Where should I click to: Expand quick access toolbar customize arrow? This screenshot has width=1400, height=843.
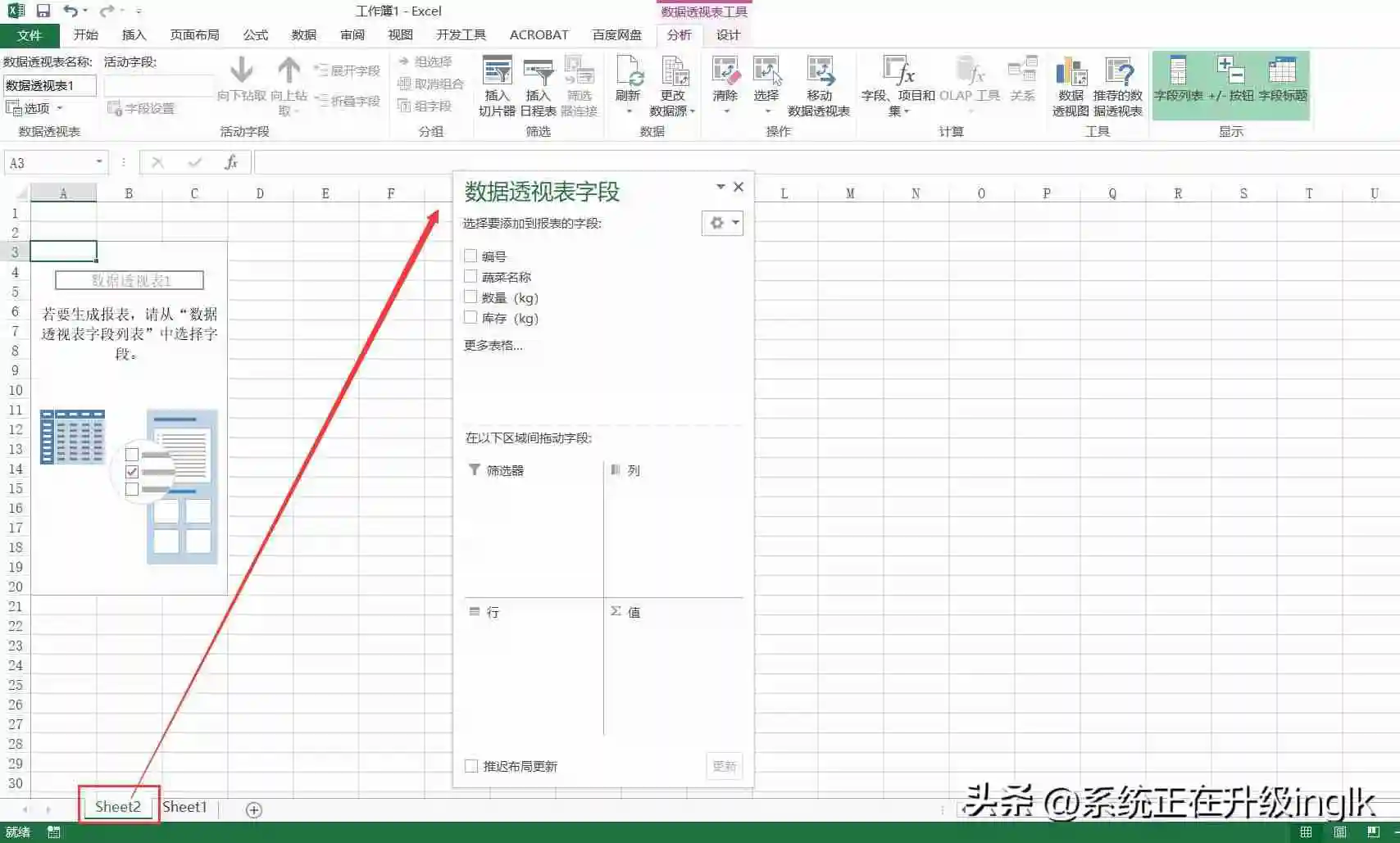pyautogui.click(x=139, y=11)
